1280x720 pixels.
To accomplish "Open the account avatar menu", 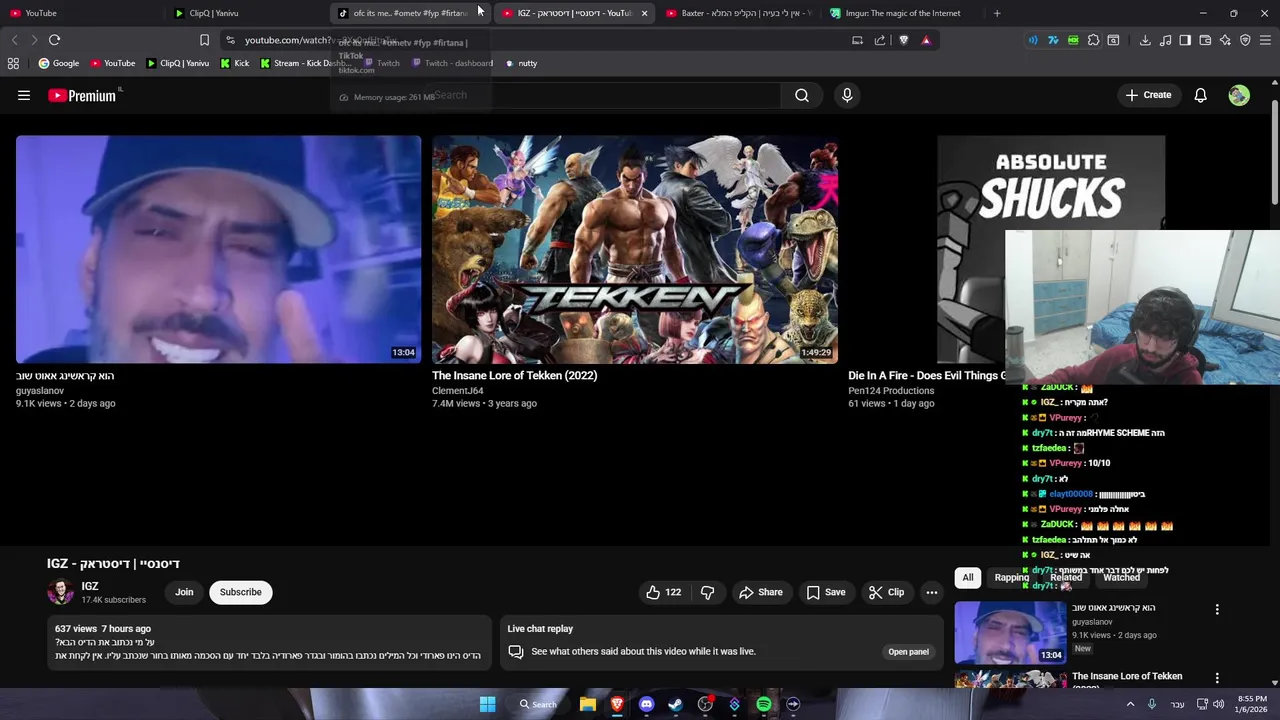I will 1239,95.
